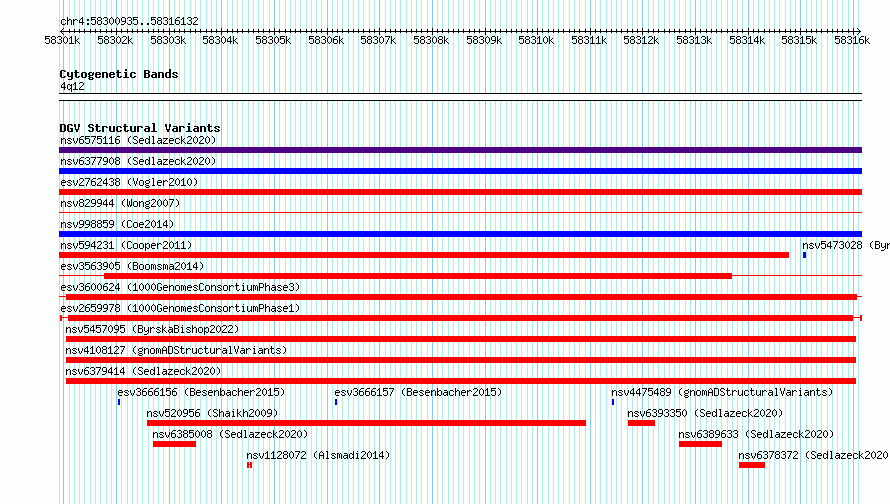Open the nsv594231 (Cooper2011) label

126,245
